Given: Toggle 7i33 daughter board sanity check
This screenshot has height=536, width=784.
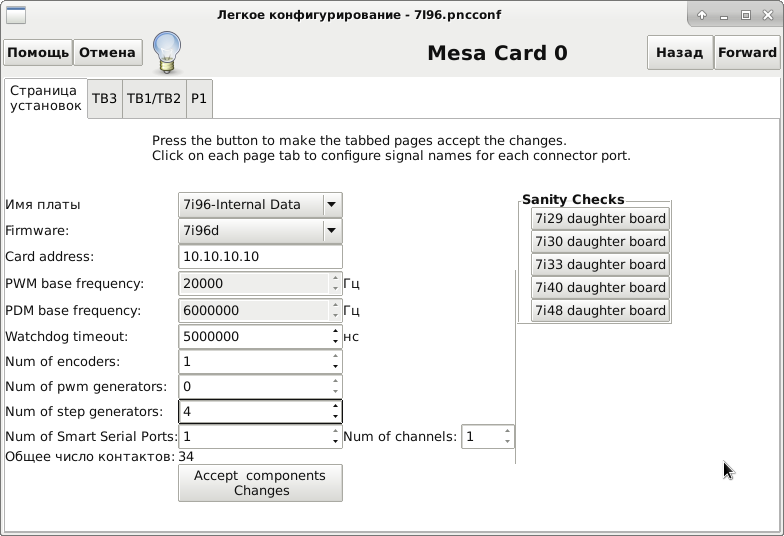Looking at the screenshot, I should (599, 265).
